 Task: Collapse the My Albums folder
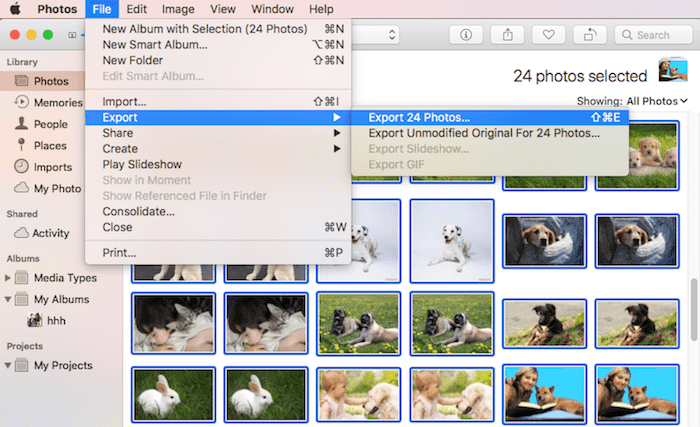pos(8,299)
